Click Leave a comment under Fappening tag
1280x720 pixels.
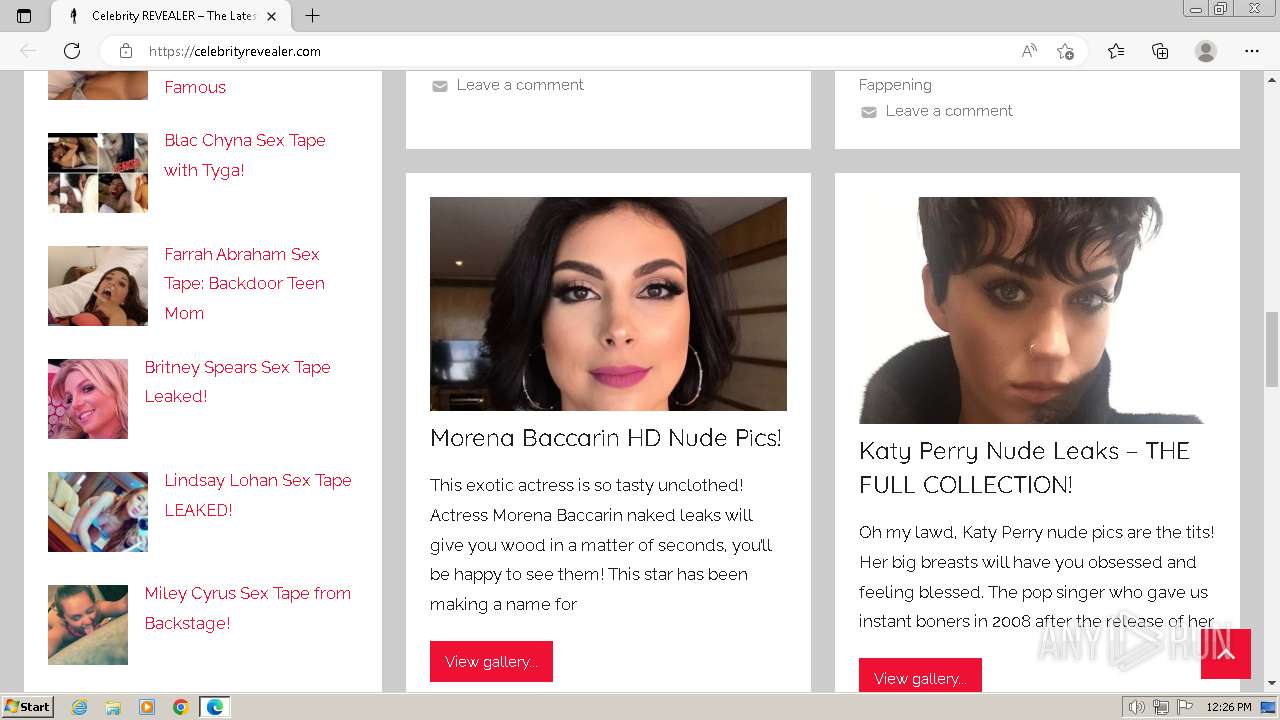coord(949,111)
